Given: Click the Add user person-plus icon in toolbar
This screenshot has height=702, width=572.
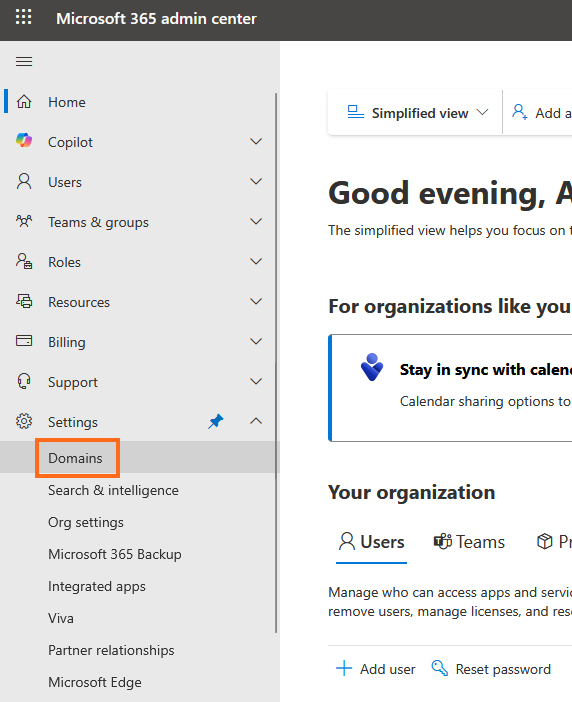Looking at the screenshot, I should [x=520, y=112].
